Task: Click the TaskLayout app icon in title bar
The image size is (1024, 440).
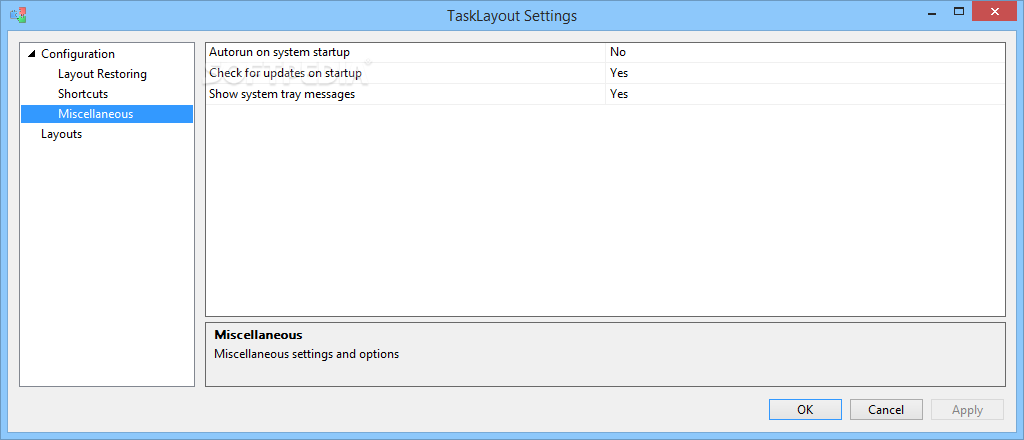Action: point(18,14)
